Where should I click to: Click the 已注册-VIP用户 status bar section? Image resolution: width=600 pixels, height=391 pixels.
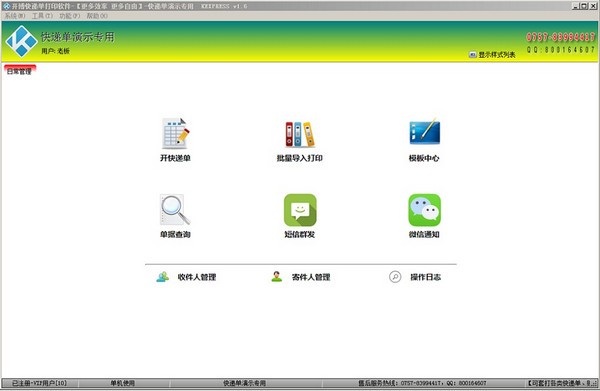pyautogui.click(x=39, y=383)
